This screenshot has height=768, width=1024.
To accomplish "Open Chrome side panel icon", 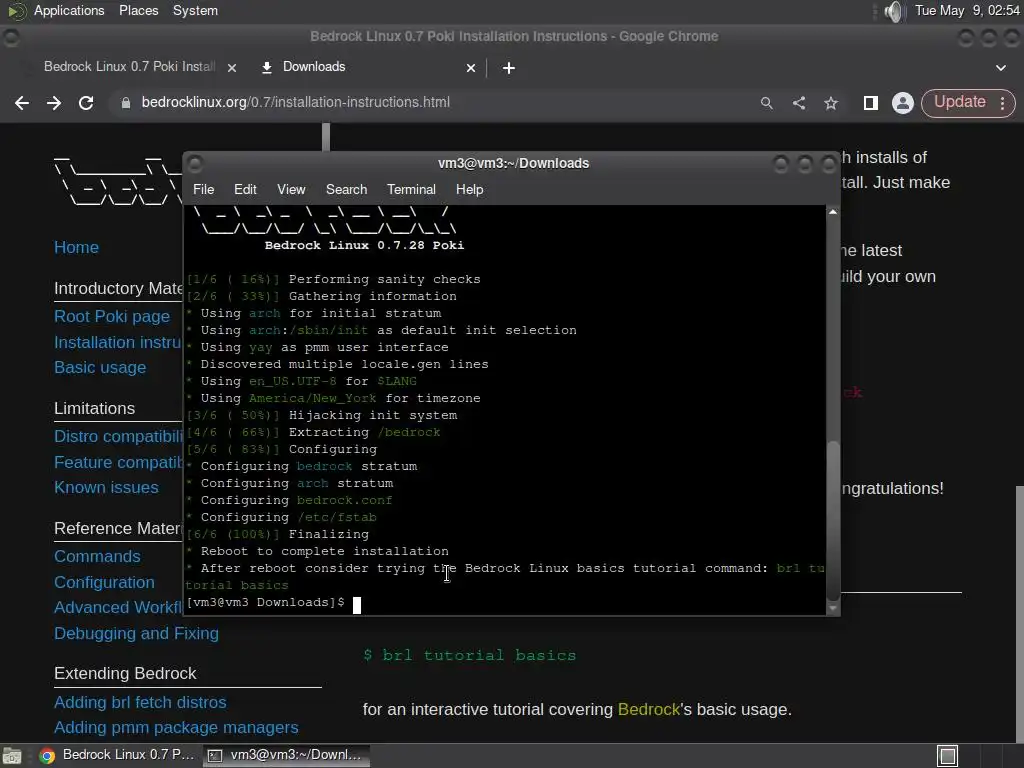I will tap(871, 103).
